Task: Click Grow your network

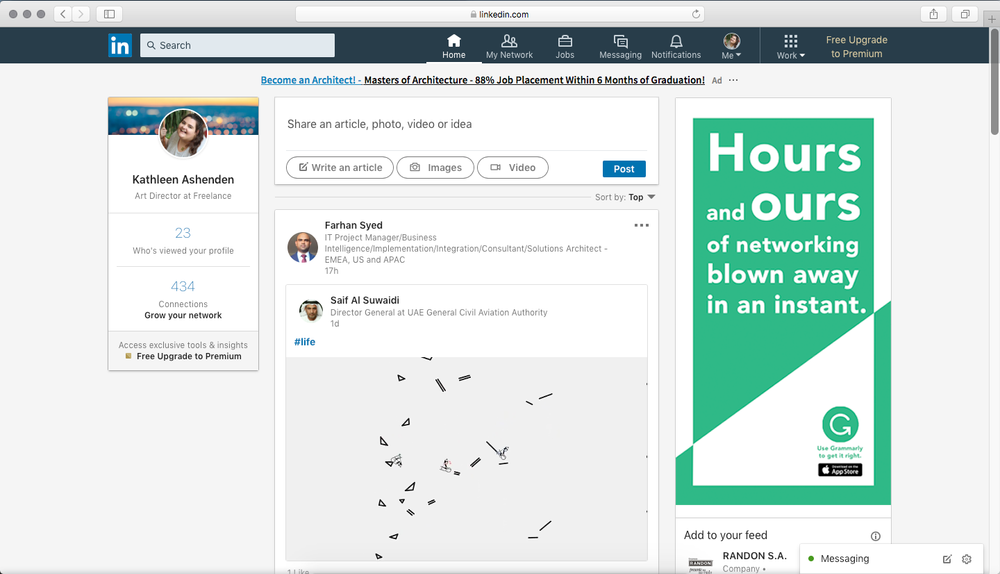Action: tap(183, 315)
